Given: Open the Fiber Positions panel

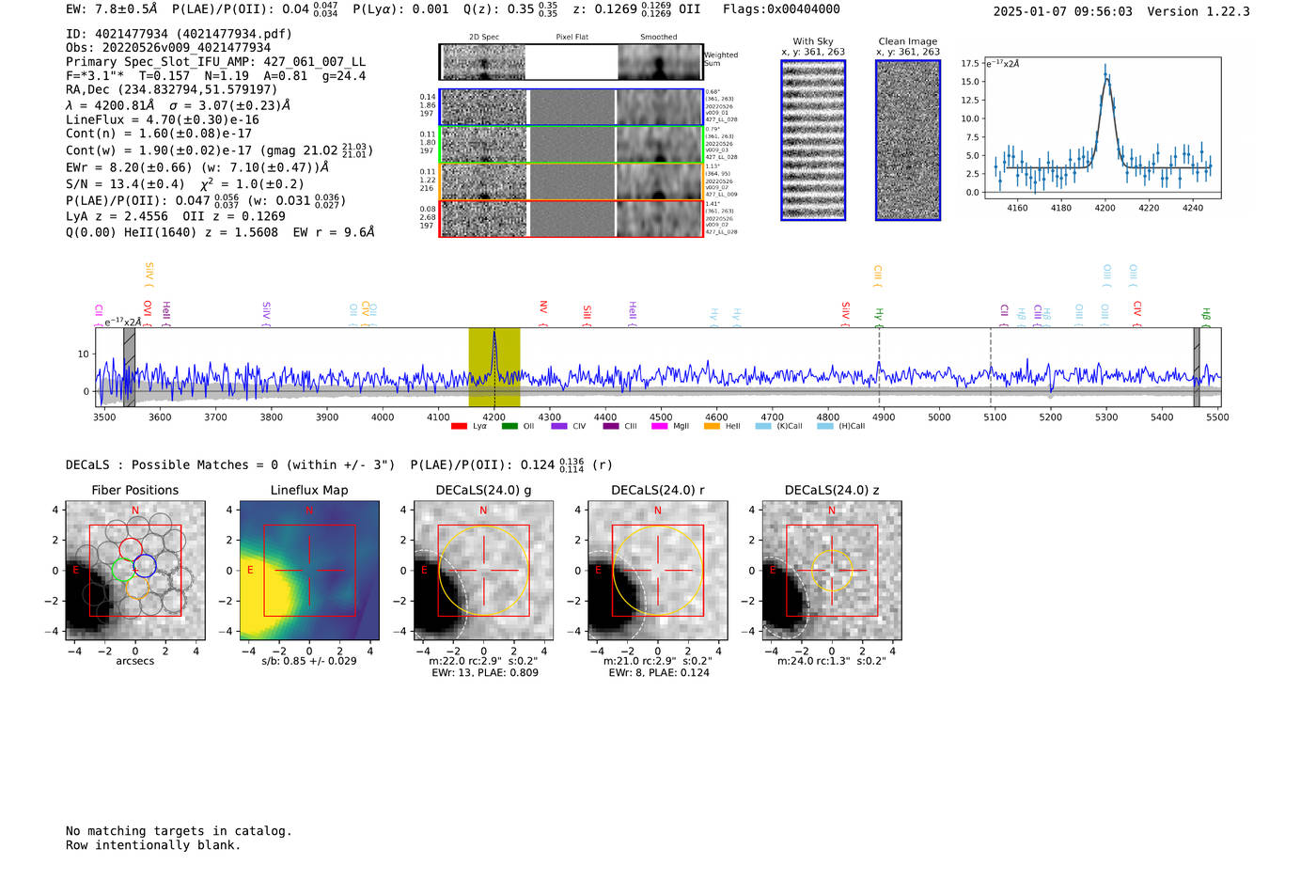Looking at the screenshot, I should [134, 571].
